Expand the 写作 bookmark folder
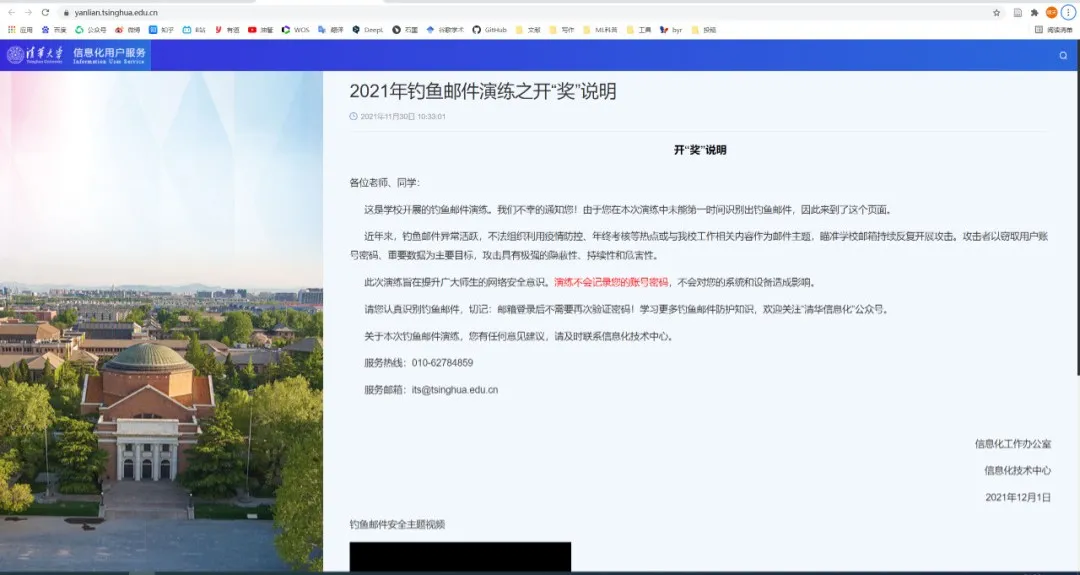This screenshot has width=1080, height=575. (561, 30)
